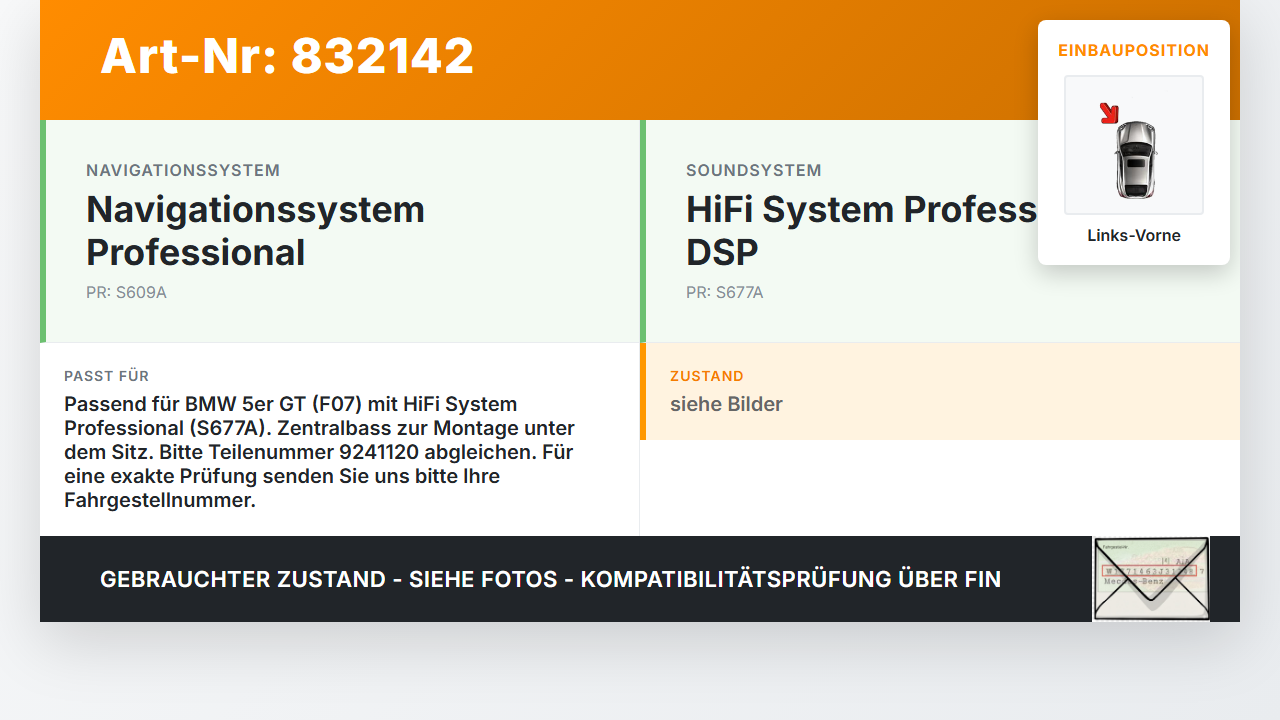Click the red arrow on car diagram

1109,113
